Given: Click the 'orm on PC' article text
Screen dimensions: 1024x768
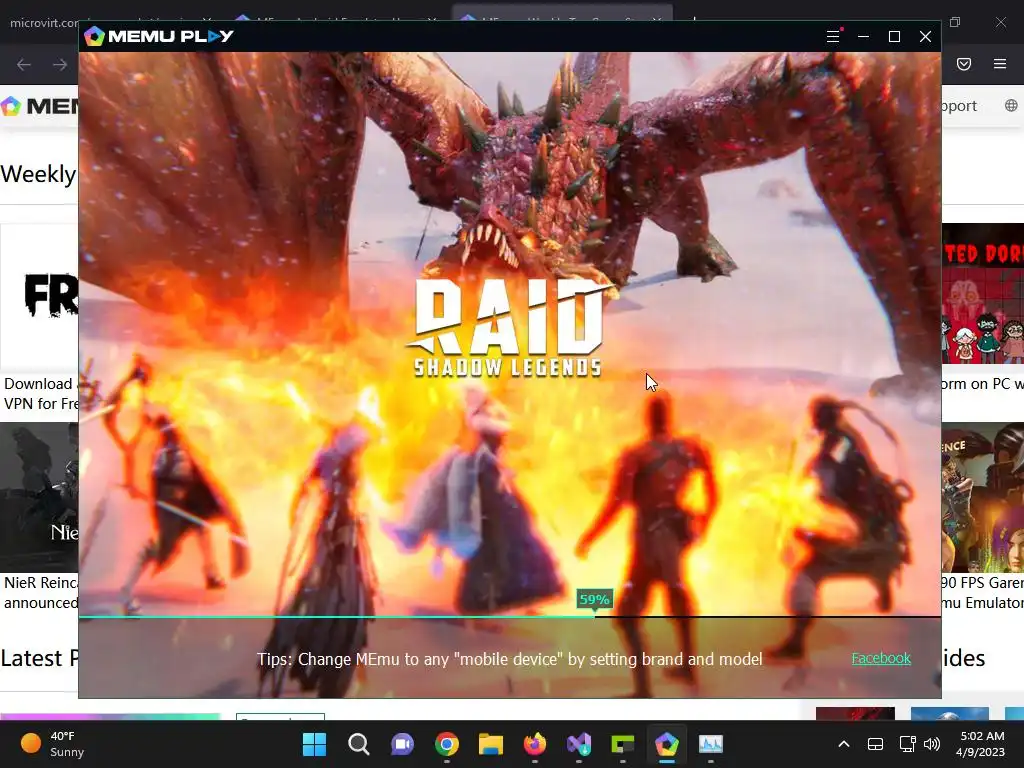Looking at the screenshot, I should click(x=982, y=384).
